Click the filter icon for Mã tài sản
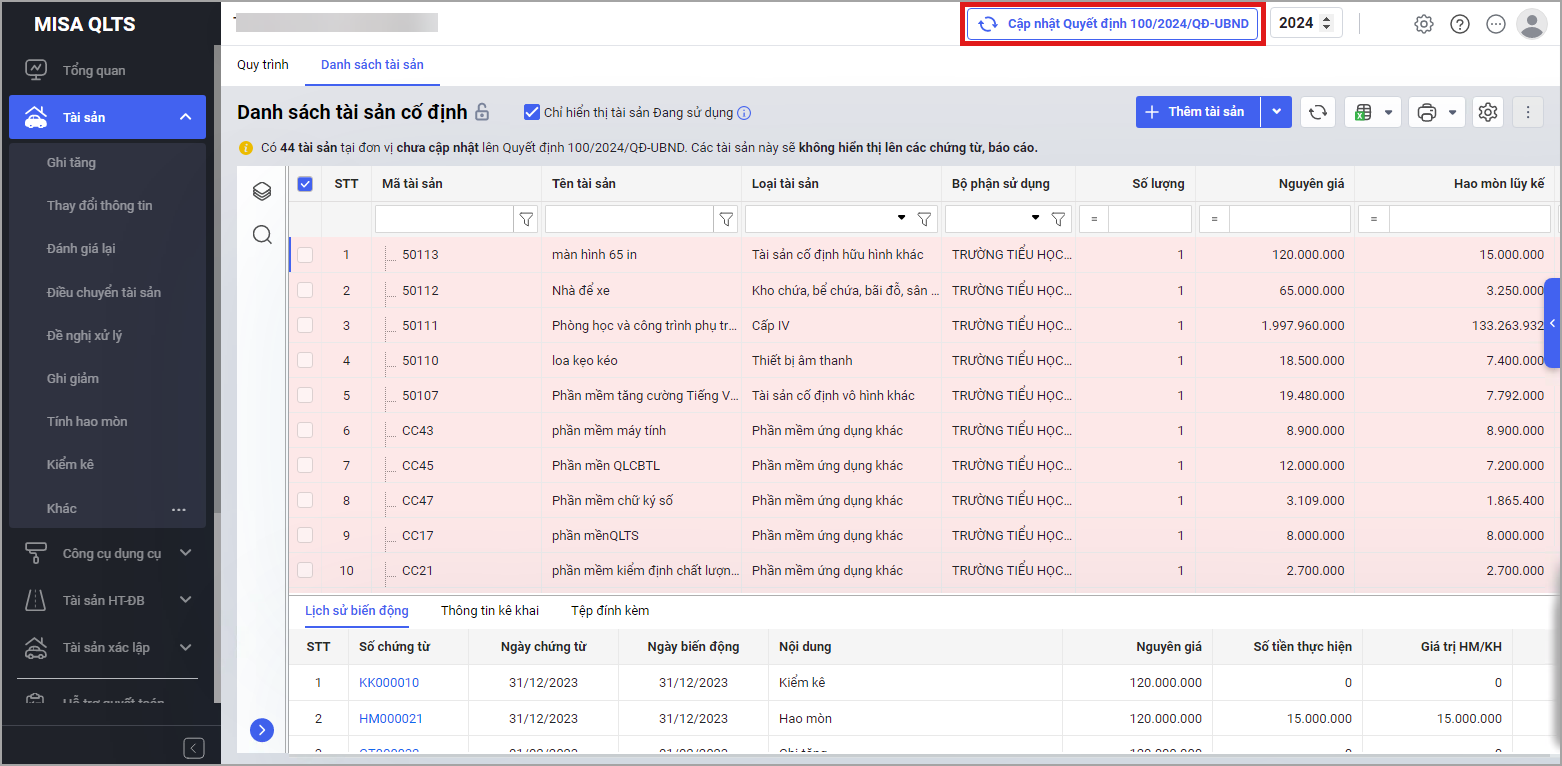The width and height of the screenshot is (1562, 766). (527, 218)
